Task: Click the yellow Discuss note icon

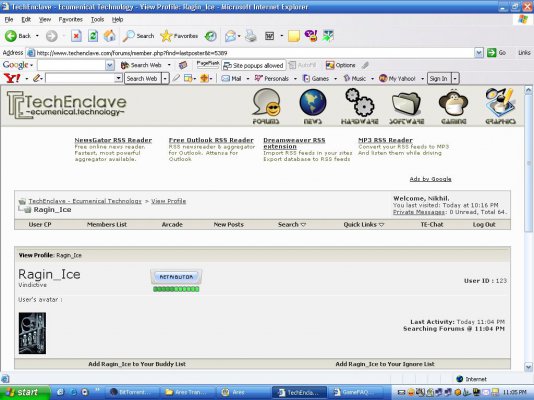Action: click(x=294, y=36)
